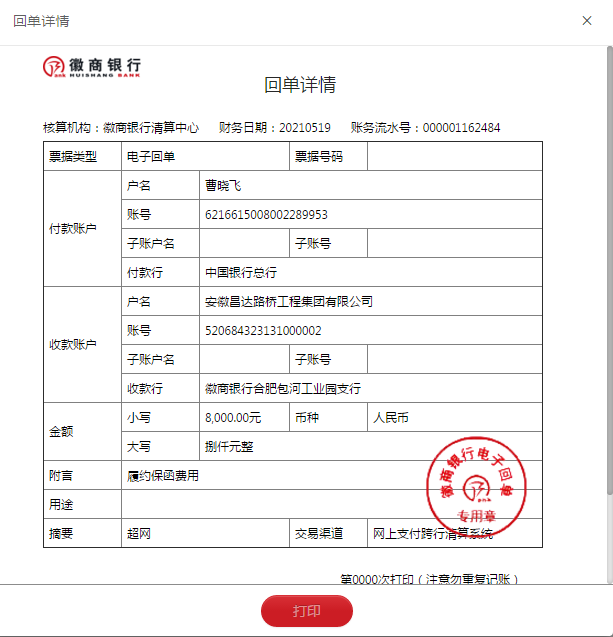Click the payer name 曹晓飞
Image resolution: width=613 pixels, height=637 pixels.
[223, 186]
